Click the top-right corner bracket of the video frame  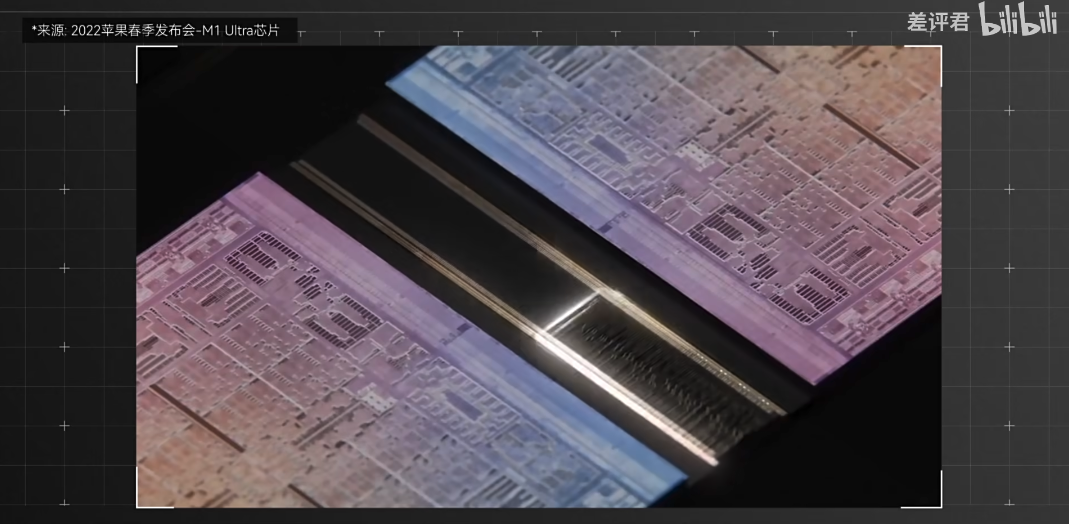(x=923, y=65)
